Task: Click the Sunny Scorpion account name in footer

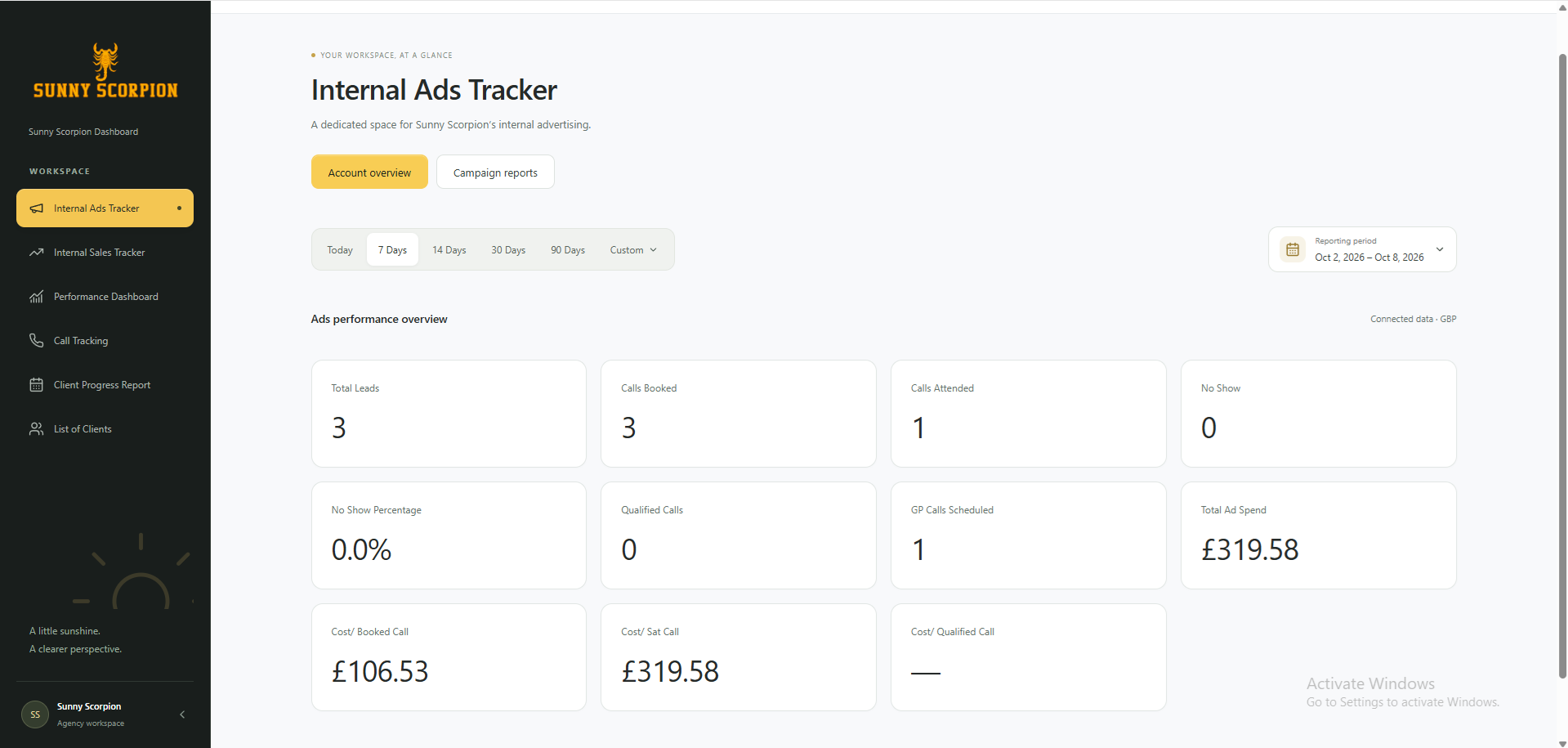Action: tap(89, 706)
